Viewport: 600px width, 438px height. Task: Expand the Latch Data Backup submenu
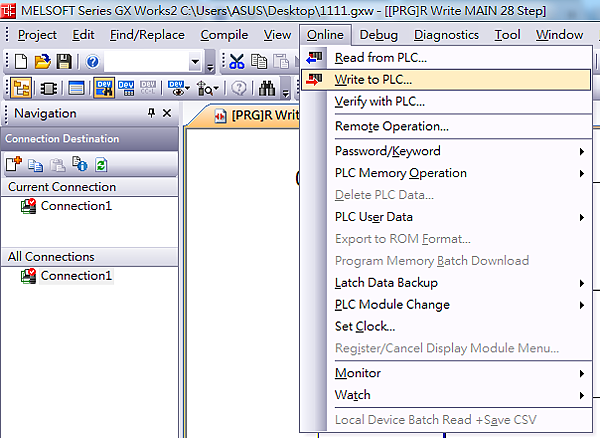(446, 283)
